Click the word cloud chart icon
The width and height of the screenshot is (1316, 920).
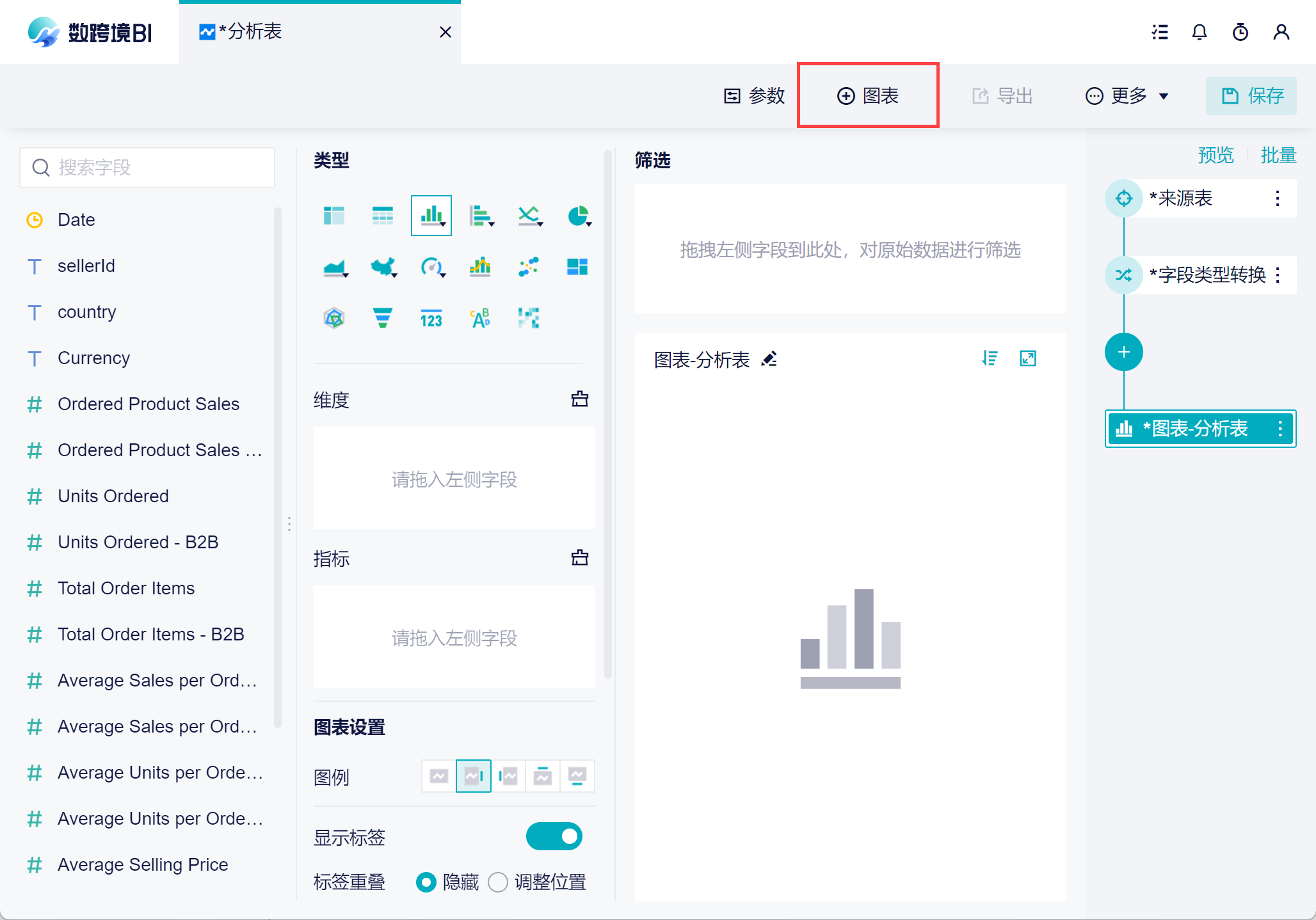tap(480, 318)
